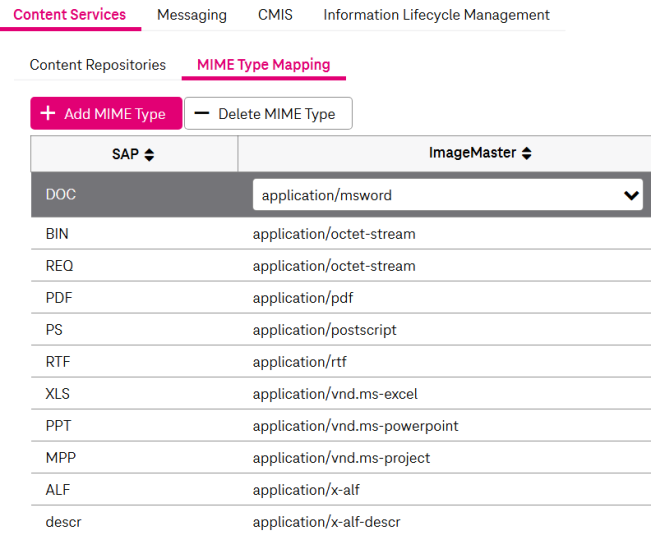The image size is (651, 535).
Task: Go to the CMIS tab
Action: (x=275, y=15)
